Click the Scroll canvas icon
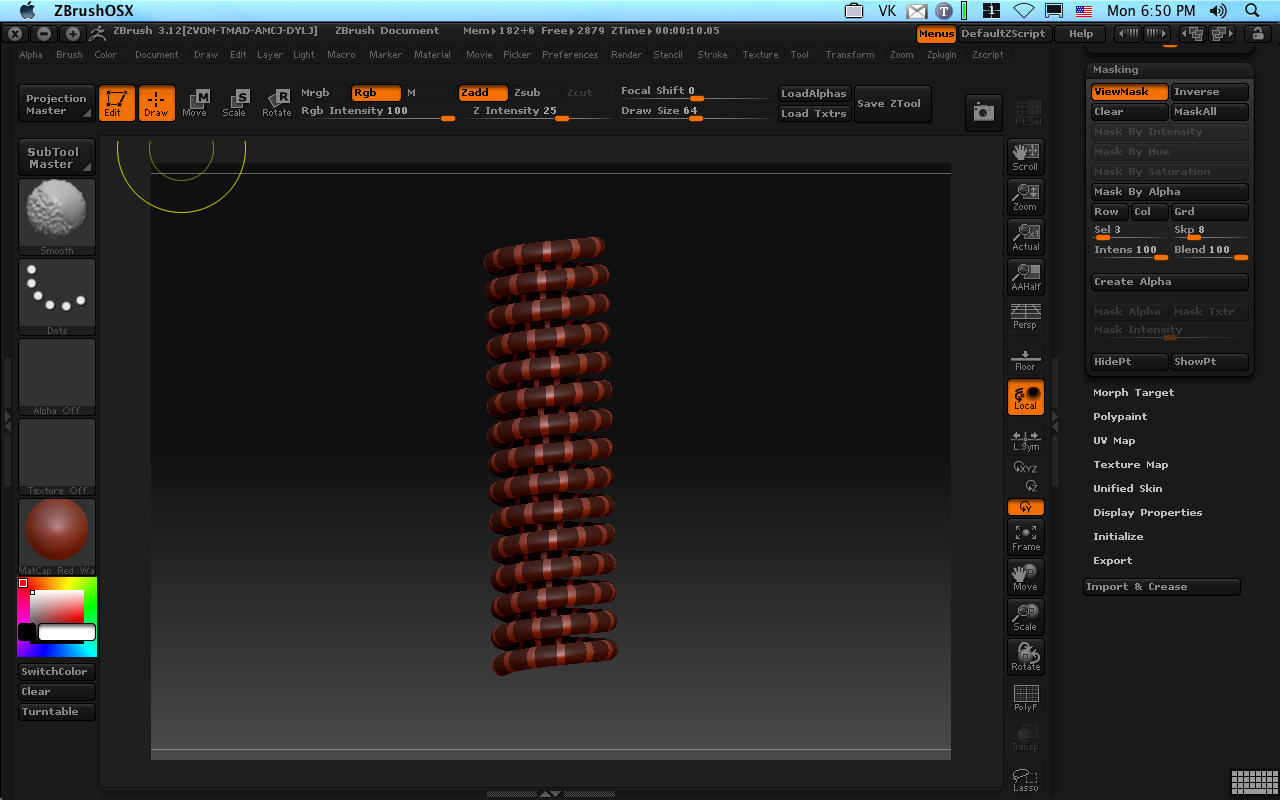The height and width of the screenshot is (800, 1280). (1025, 156)
